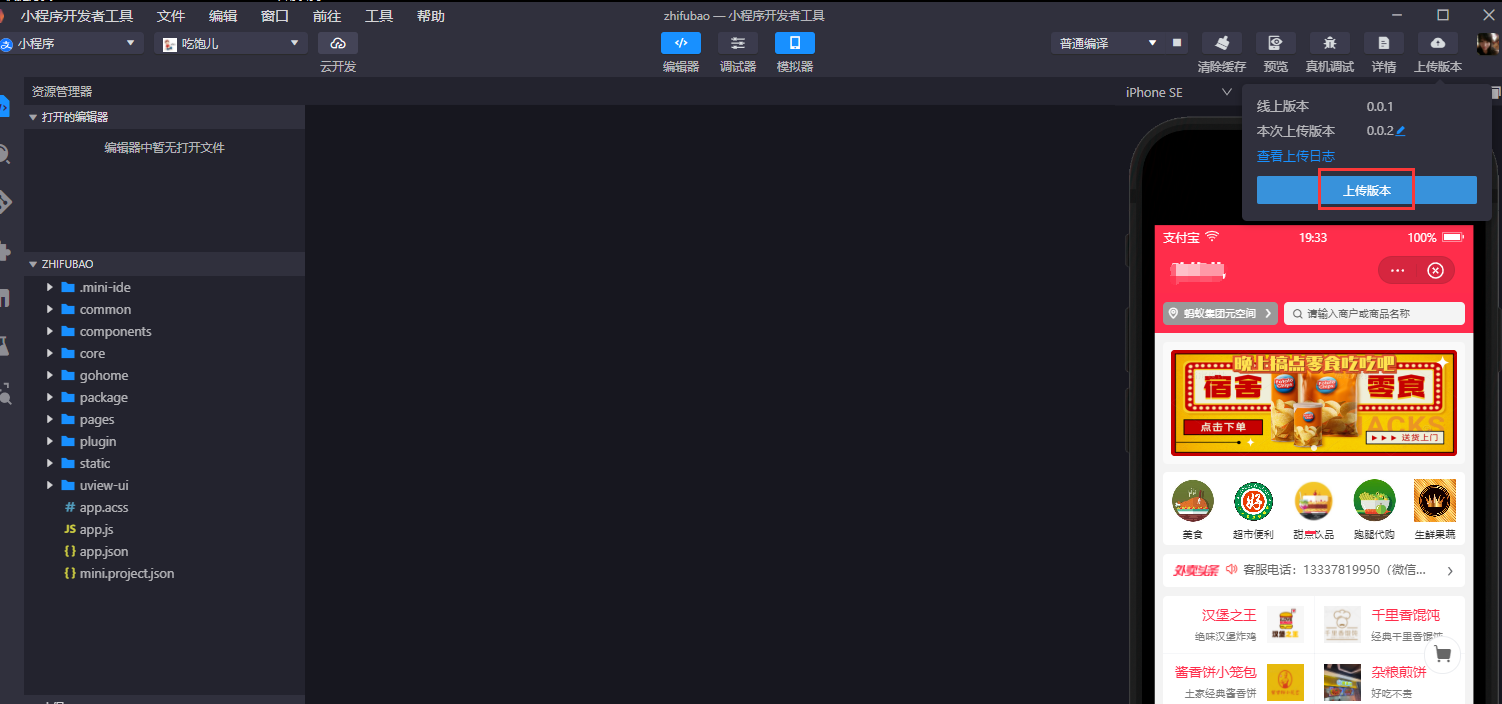Viewport: 1502px width, 704px height.
Task: Tap the 生鲜果蔬 category icon
Action: pos(1435,502)
